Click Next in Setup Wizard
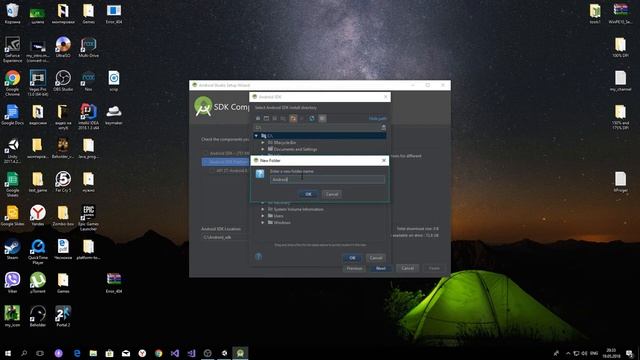640x360 pixels. click(x=380, y=269)
